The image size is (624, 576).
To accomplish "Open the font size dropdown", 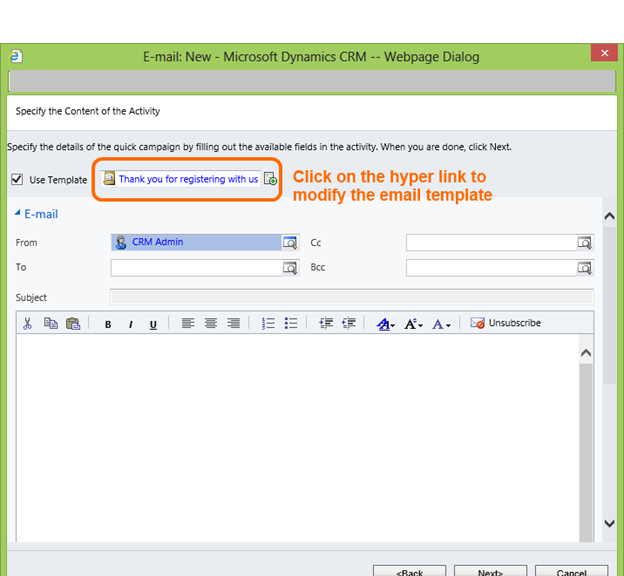I will [414, 324].
